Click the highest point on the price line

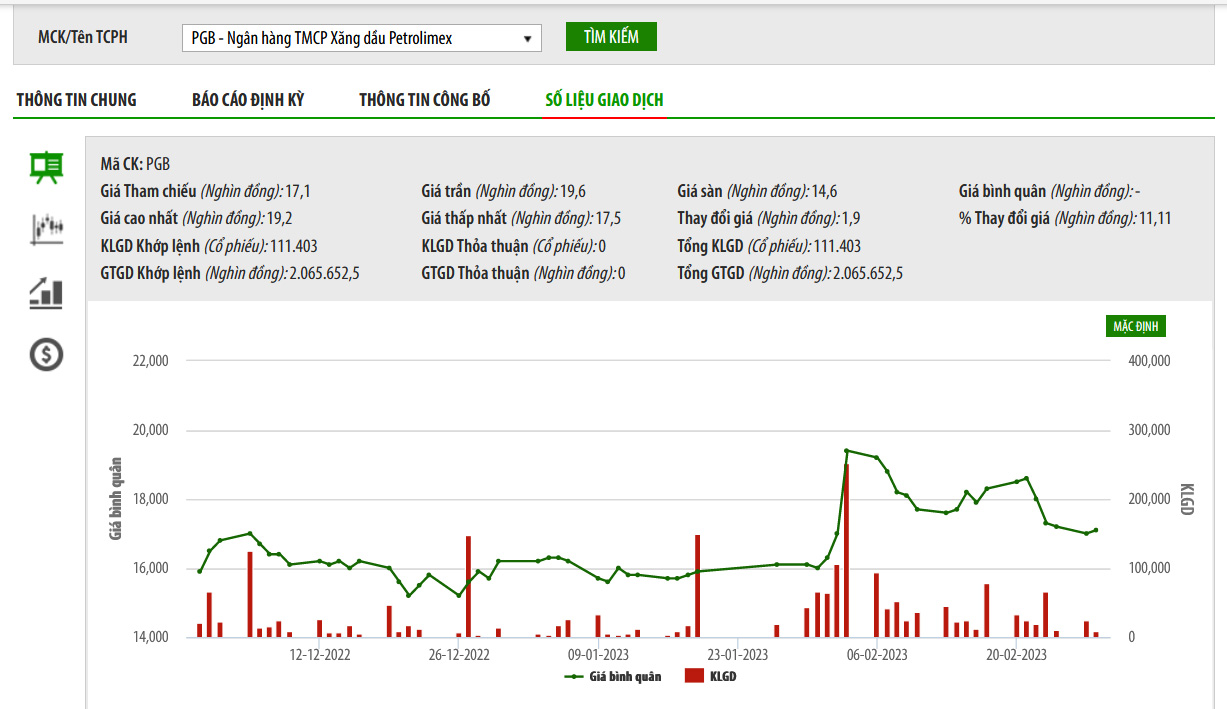[x=846, y=451]
